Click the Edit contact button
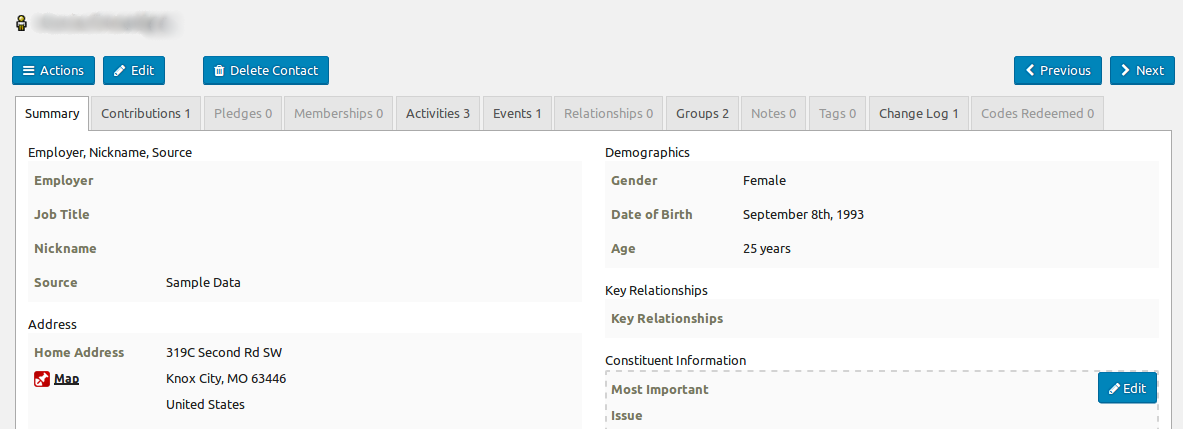1183x429 pixels. point(134,70)
